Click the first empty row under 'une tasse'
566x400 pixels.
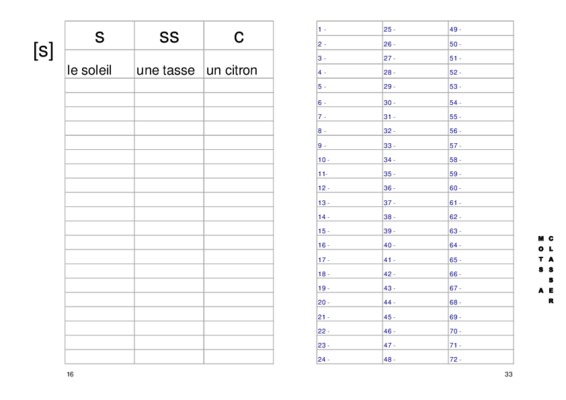coord(169,86)
